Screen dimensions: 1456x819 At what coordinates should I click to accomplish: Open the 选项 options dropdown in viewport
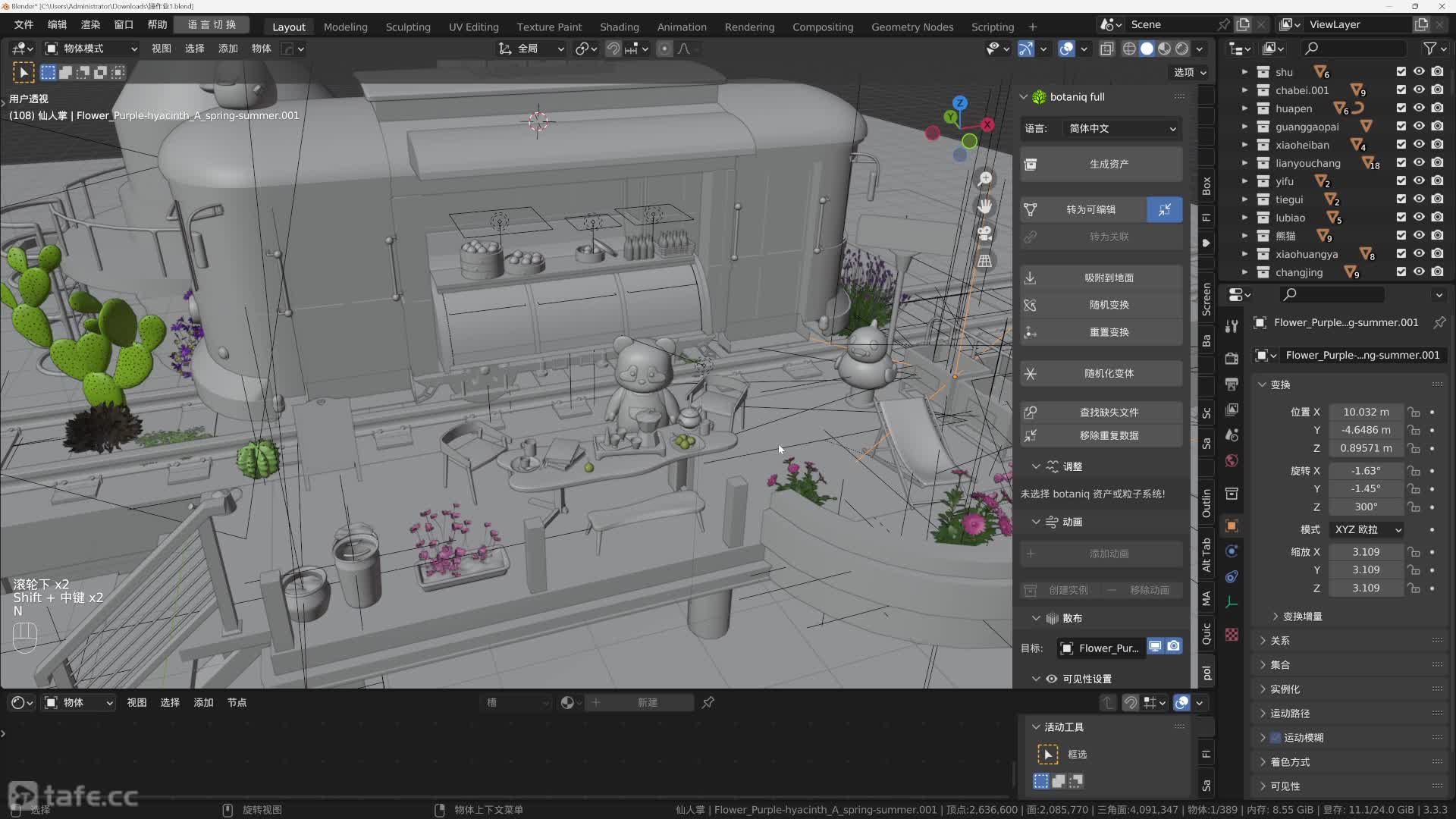[1190, 72]
